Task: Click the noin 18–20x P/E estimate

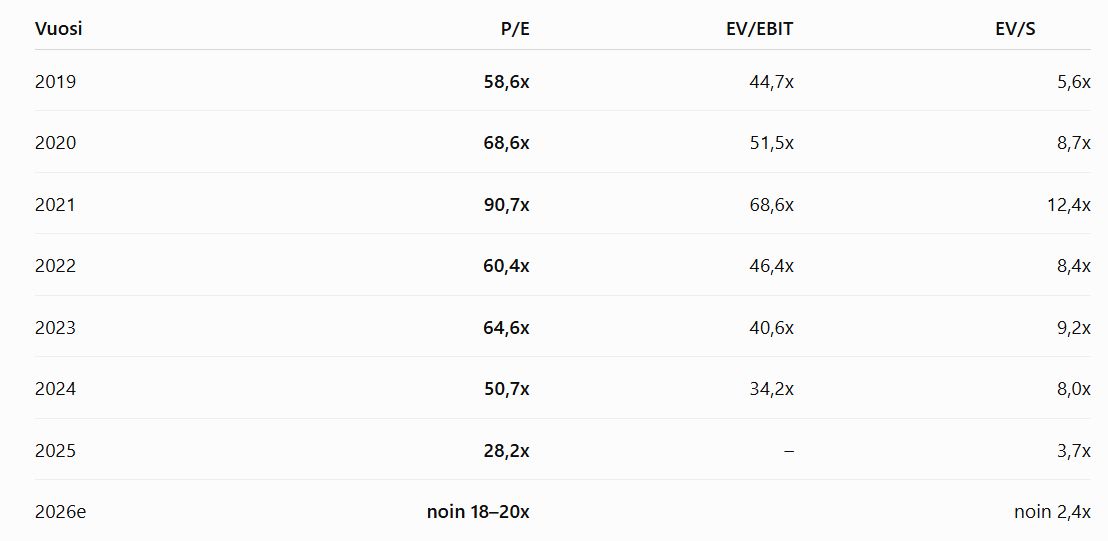Action: pos(478,512)
